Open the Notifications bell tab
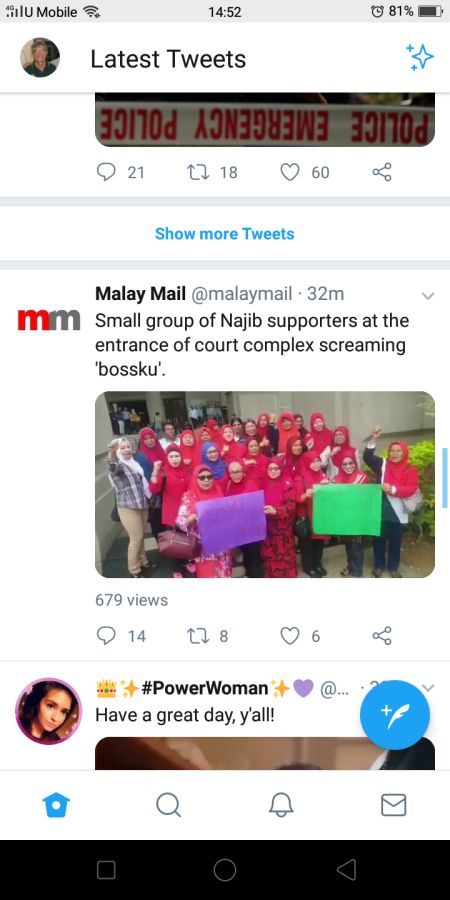Viewport: 450px width, 900px height. (281, 805)
